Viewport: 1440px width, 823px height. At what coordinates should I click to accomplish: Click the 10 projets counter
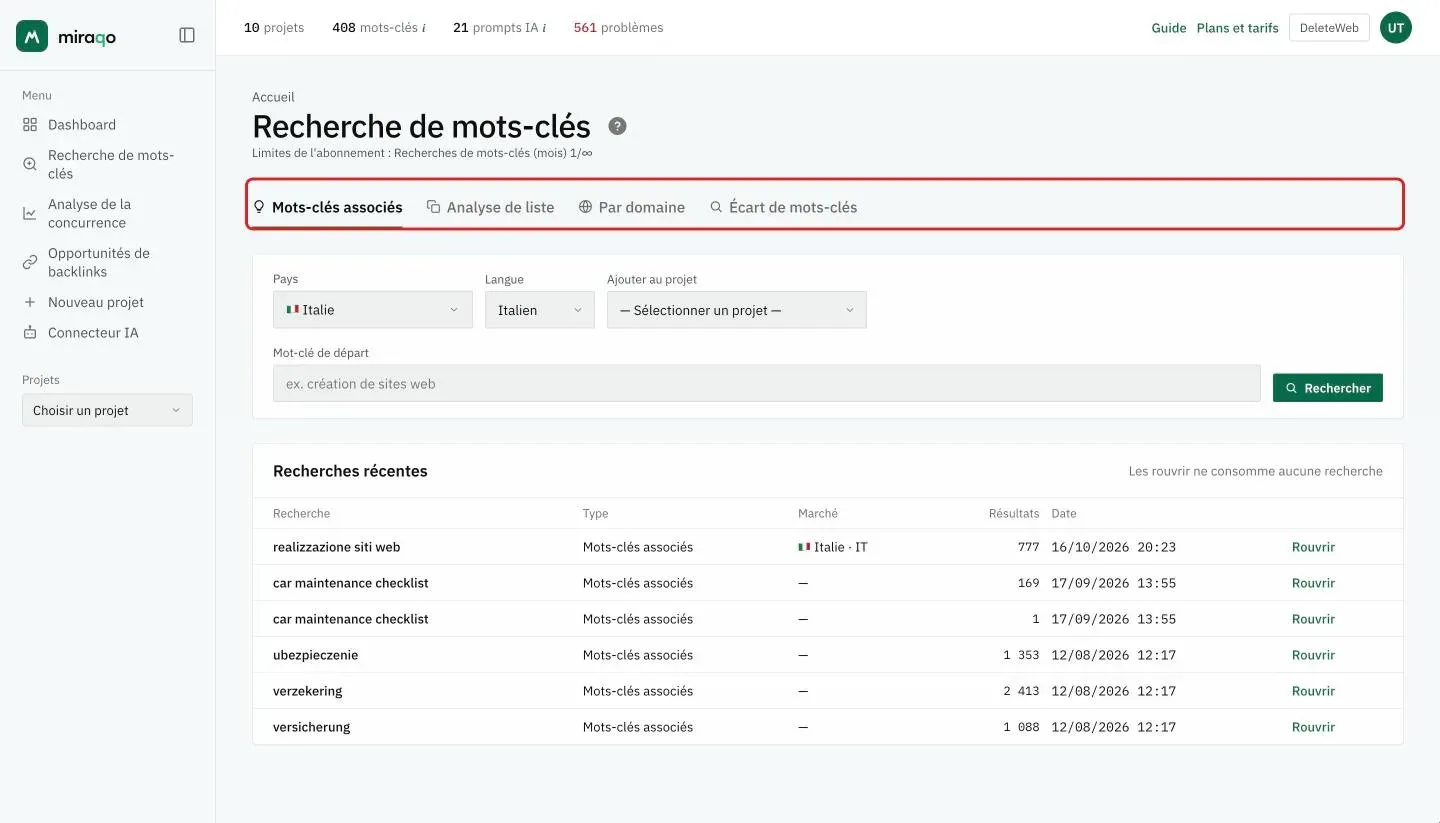(x=274, y=28)
